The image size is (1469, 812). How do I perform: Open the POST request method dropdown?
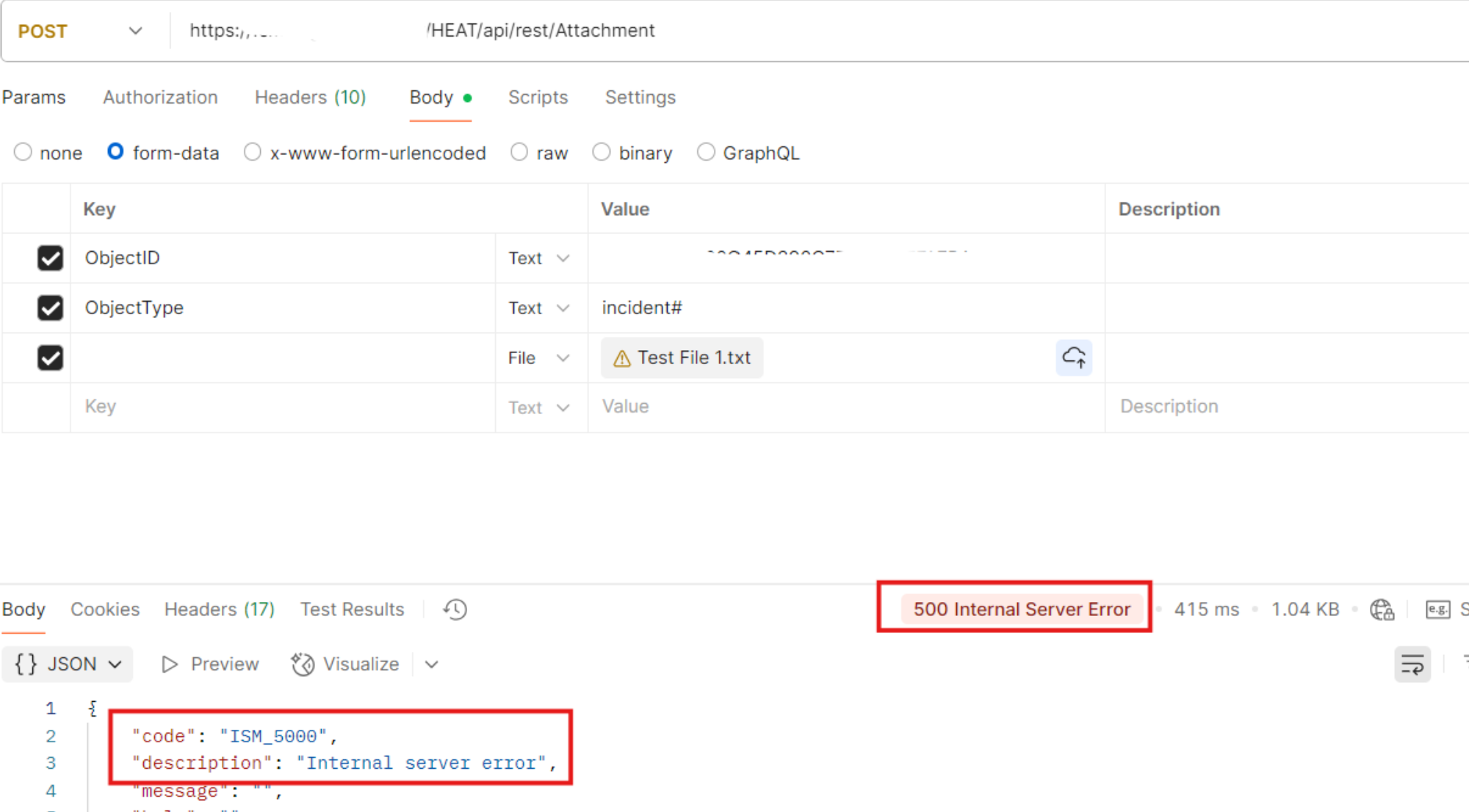[135, 30]
